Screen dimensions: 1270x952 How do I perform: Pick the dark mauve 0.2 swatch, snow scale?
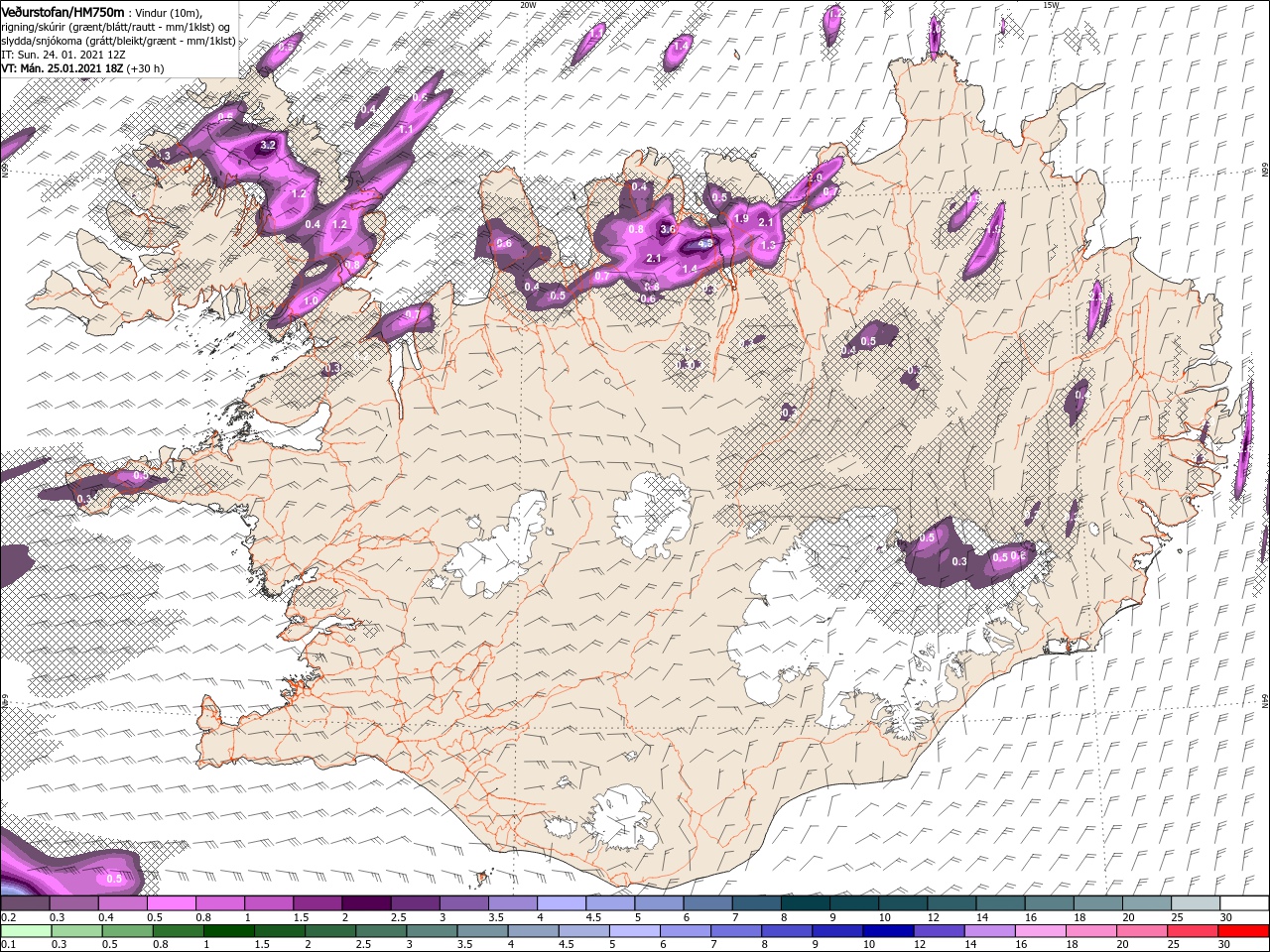click(25, 903)
